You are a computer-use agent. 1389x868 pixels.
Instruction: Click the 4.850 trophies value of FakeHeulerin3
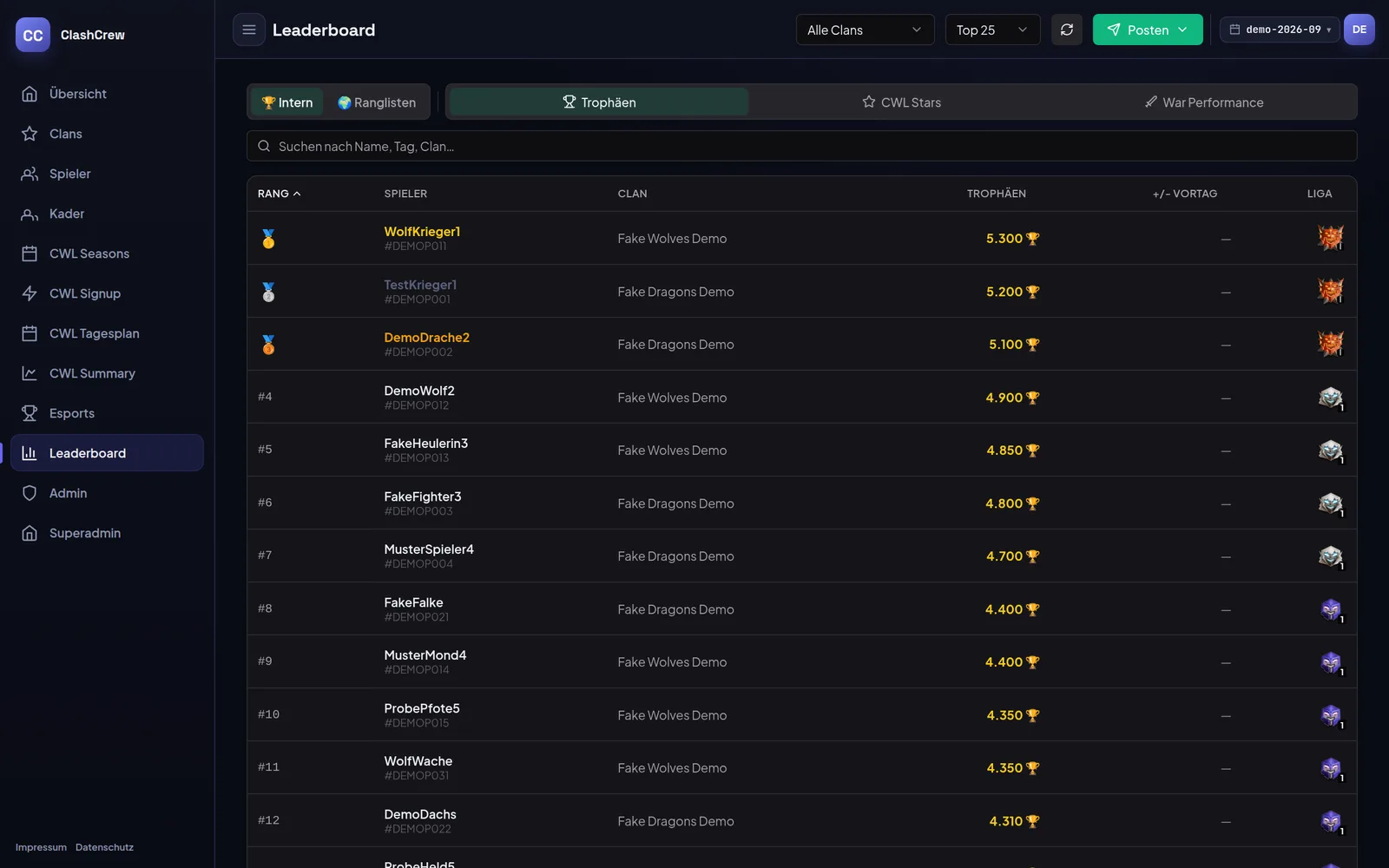(1012, 450)
